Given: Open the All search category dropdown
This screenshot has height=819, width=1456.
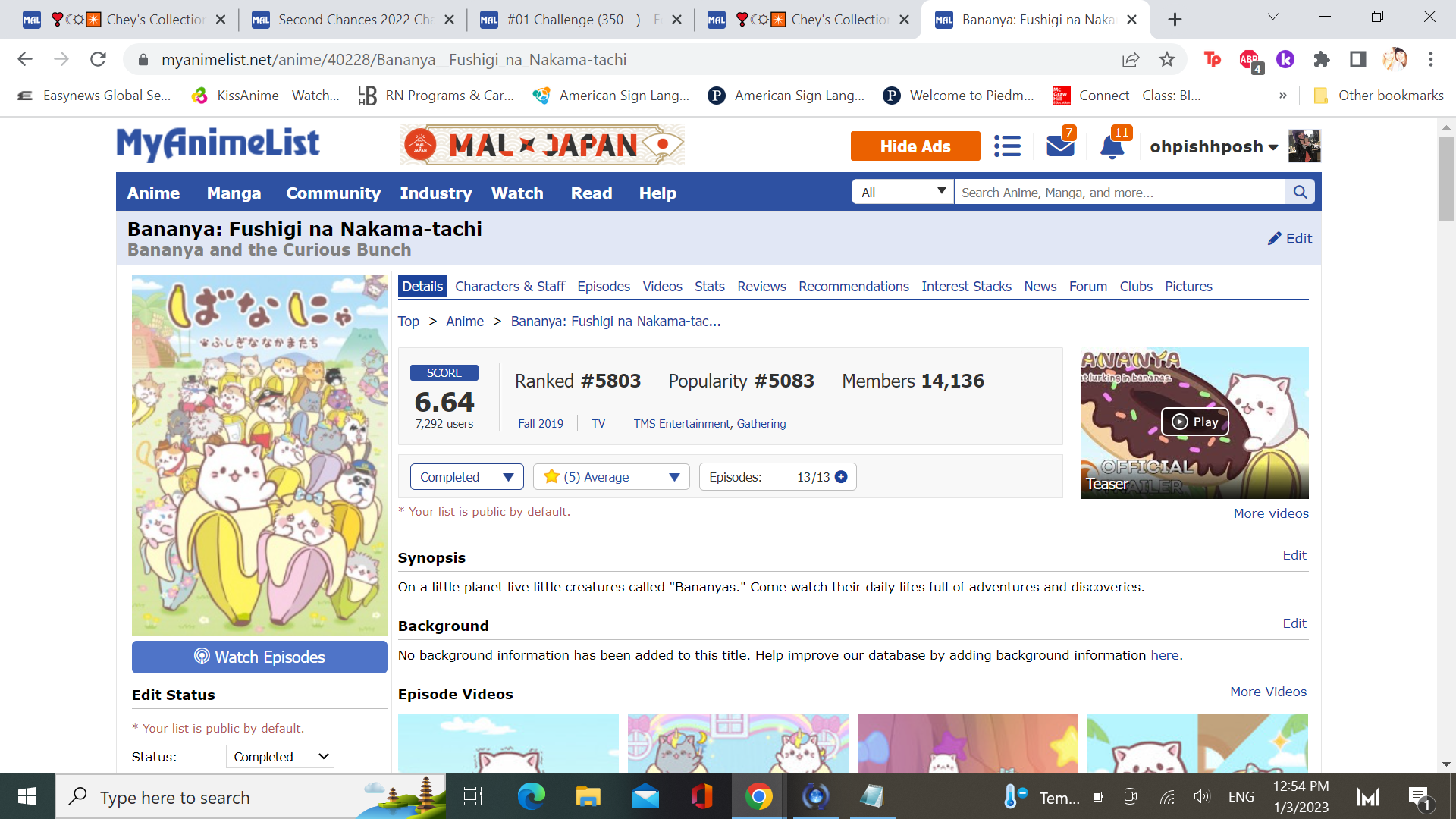Looking at the screenshot, I should [x=902, y=192].
